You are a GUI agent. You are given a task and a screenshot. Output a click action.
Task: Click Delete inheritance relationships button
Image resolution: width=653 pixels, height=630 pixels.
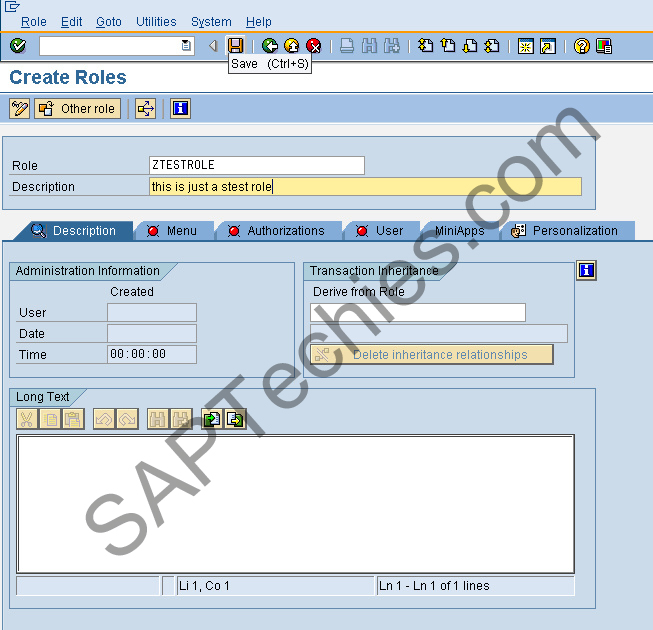click(432, 354)
